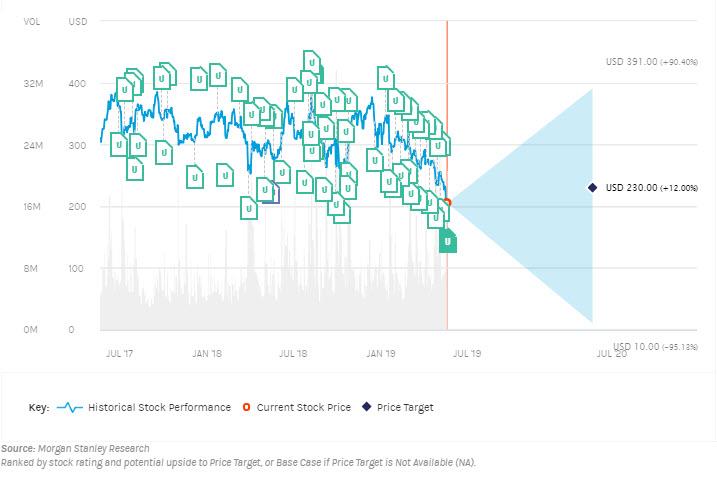Select the topmost report icon above JUL '18
Viewport: 717px width, 488px height.
311,62
